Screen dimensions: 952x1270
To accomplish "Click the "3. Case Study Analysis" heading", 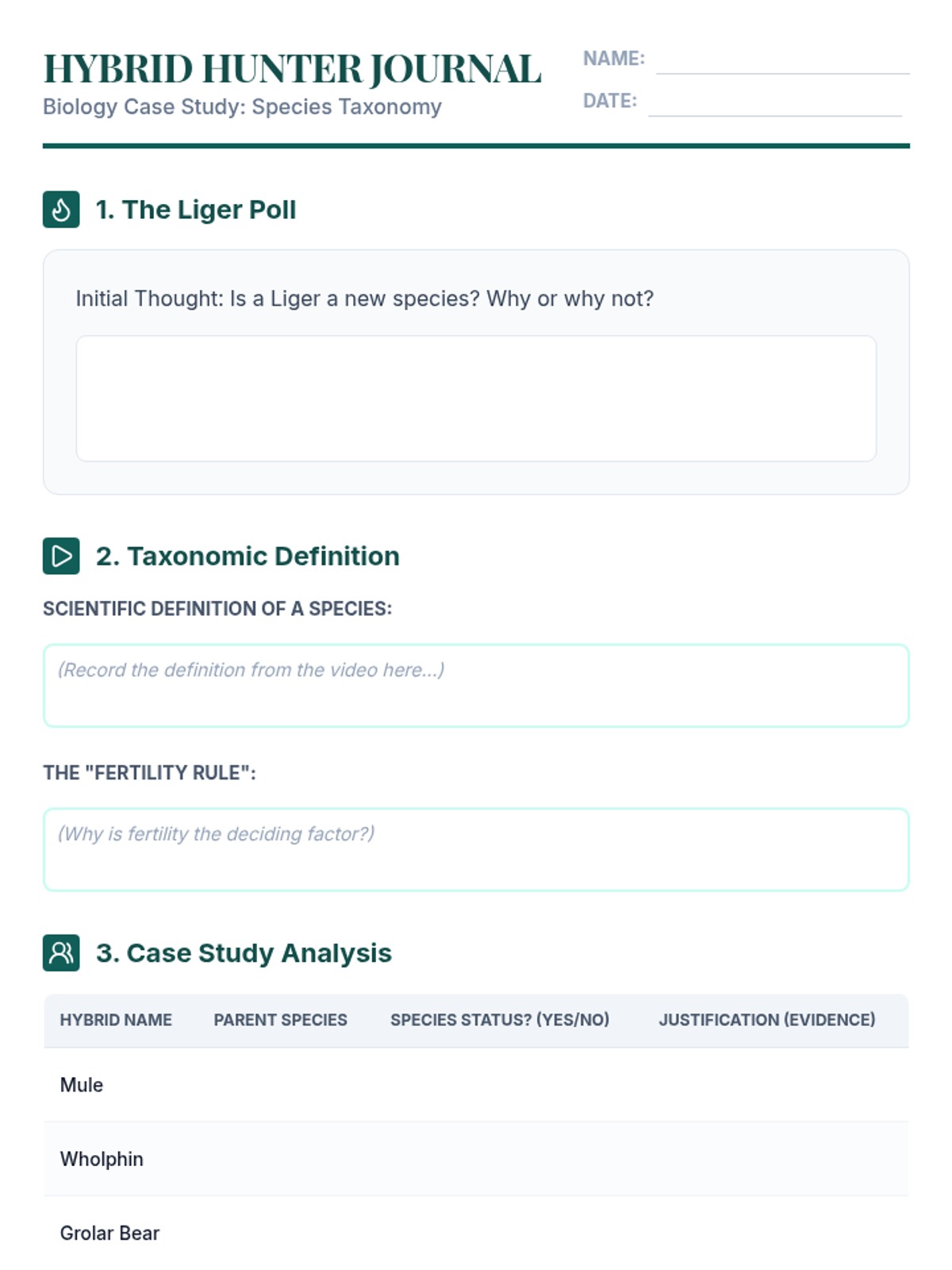I will (244, 952).
